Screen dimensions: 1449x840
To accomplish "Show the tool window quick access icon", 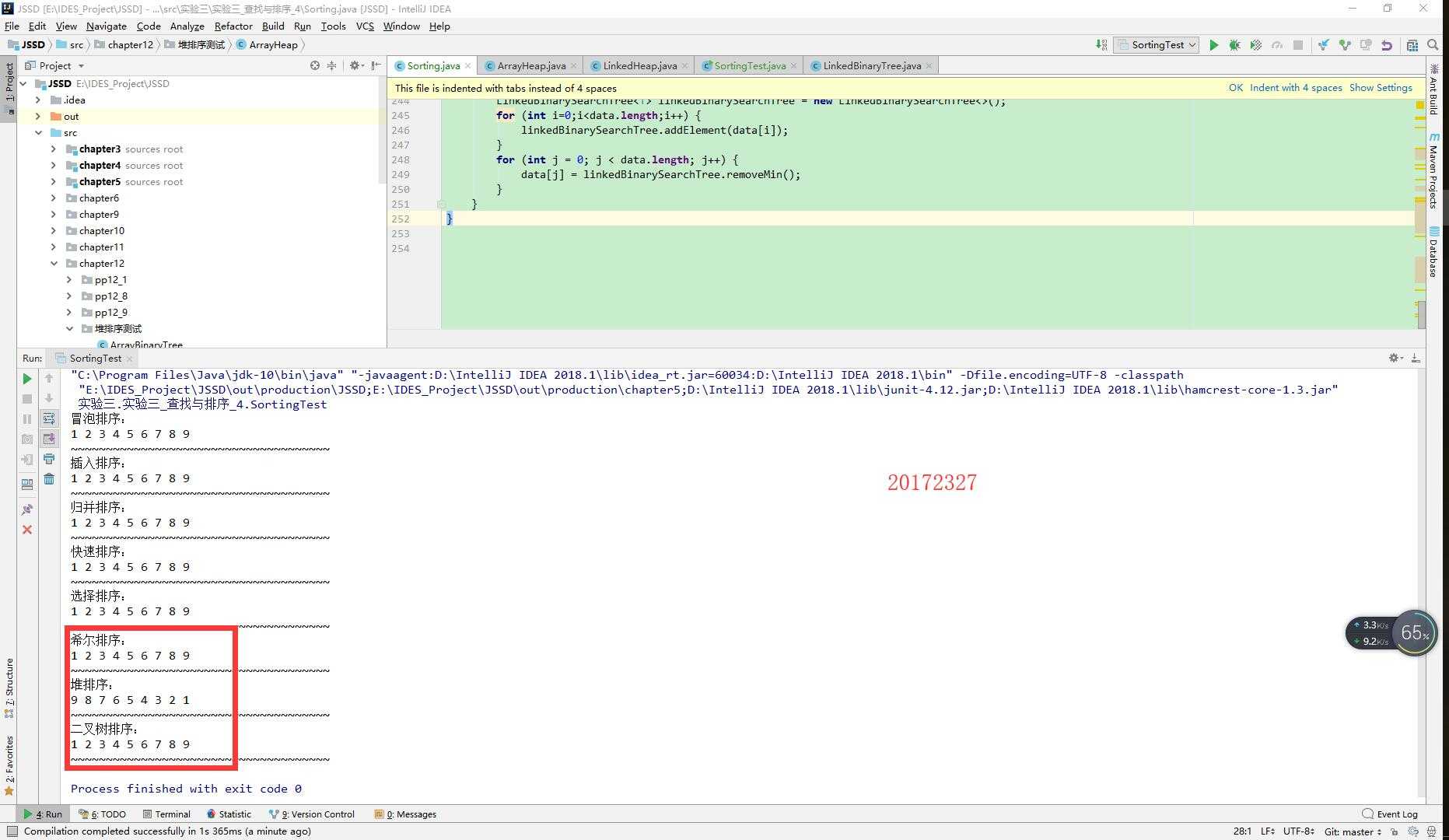I will click(x=12, y=831).
